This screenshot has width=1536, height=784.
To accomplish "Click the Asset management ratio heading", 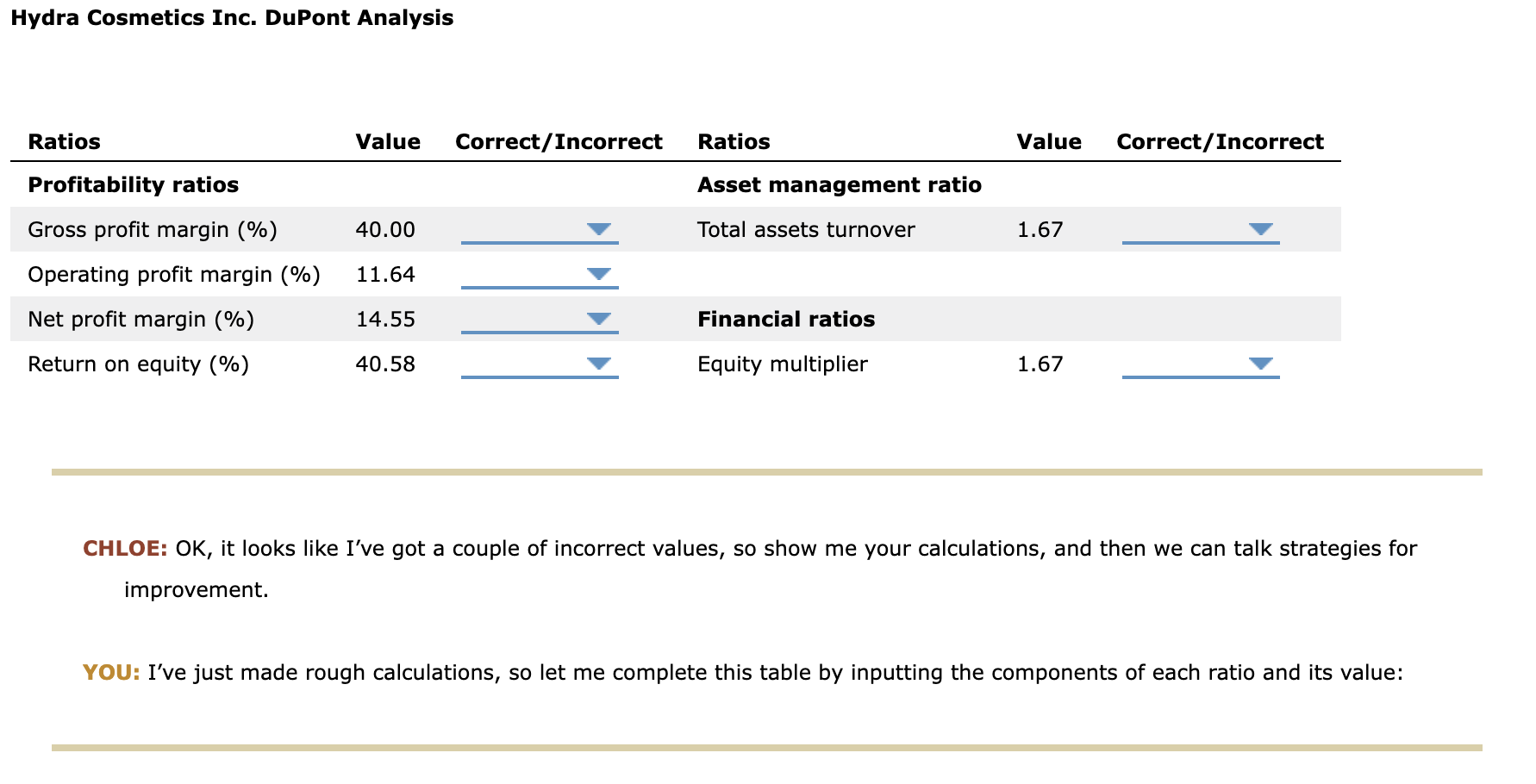I will click(840, 185).
